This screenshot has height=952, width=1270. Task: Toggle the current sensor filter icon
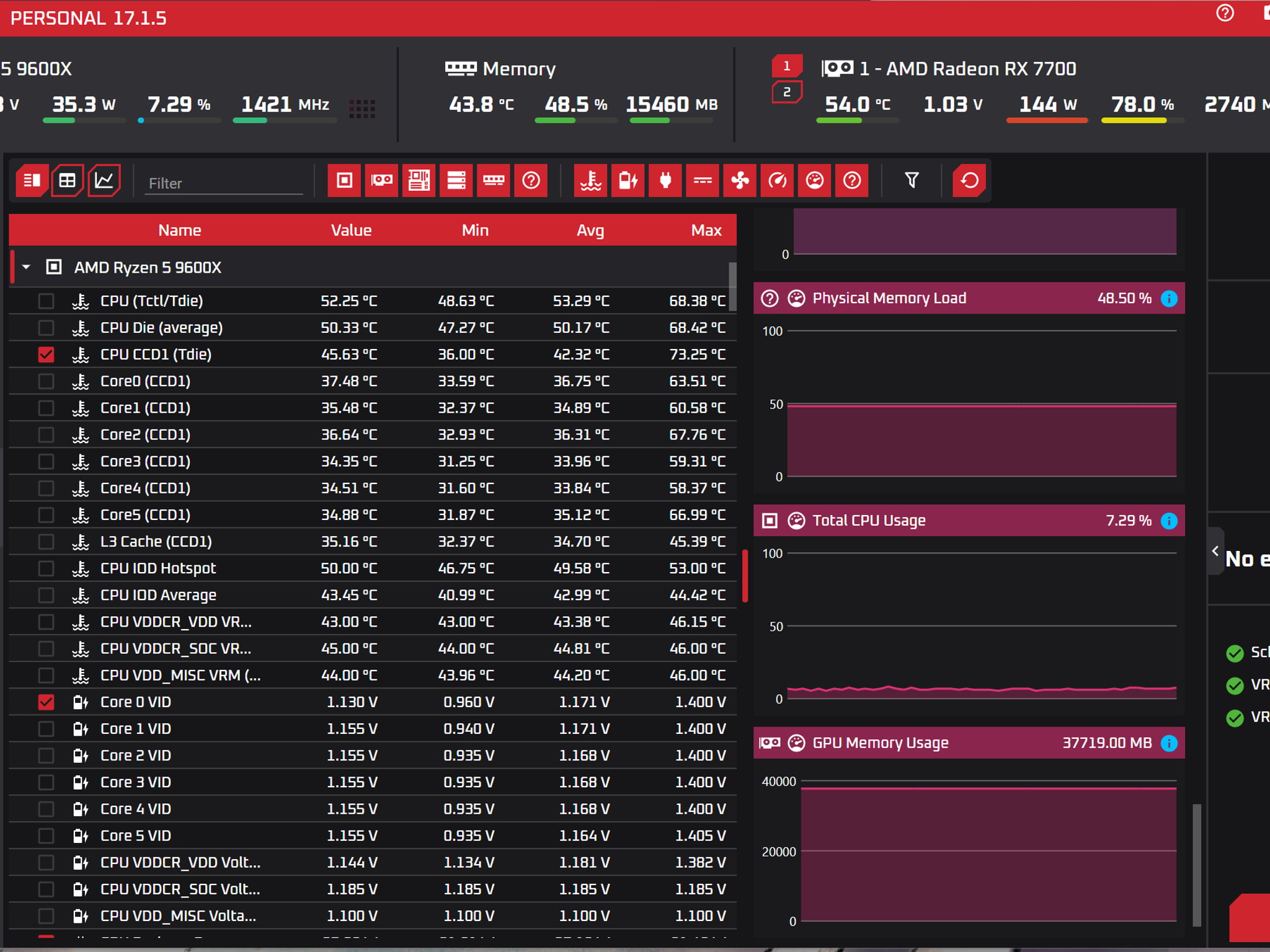pyautogui.click(x=703, y=180)
